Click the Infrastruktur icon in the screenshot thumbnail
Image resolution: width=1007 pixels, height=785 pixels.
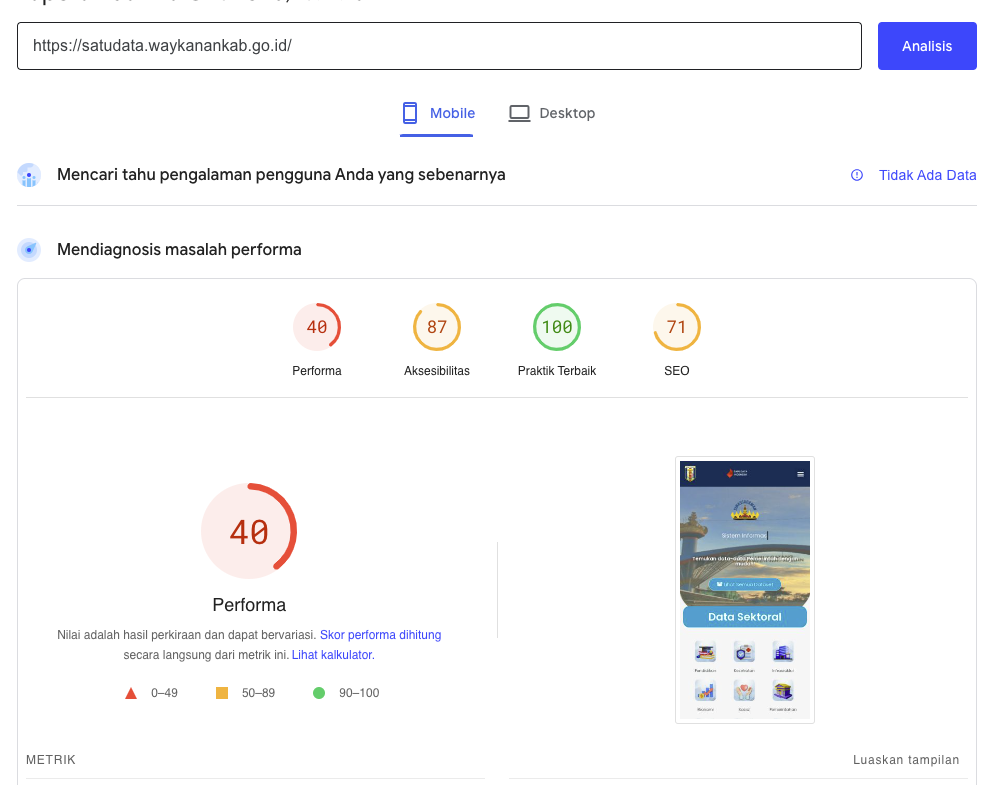pyautogui.click(x=783, y=651)
